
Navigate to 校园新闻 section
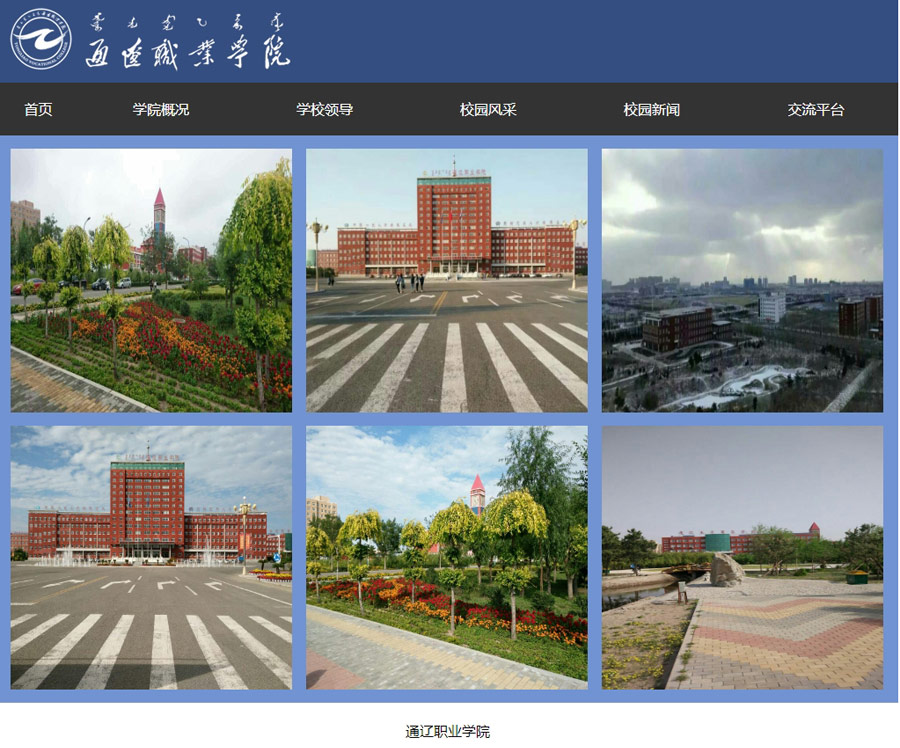(x=651, y=110)
